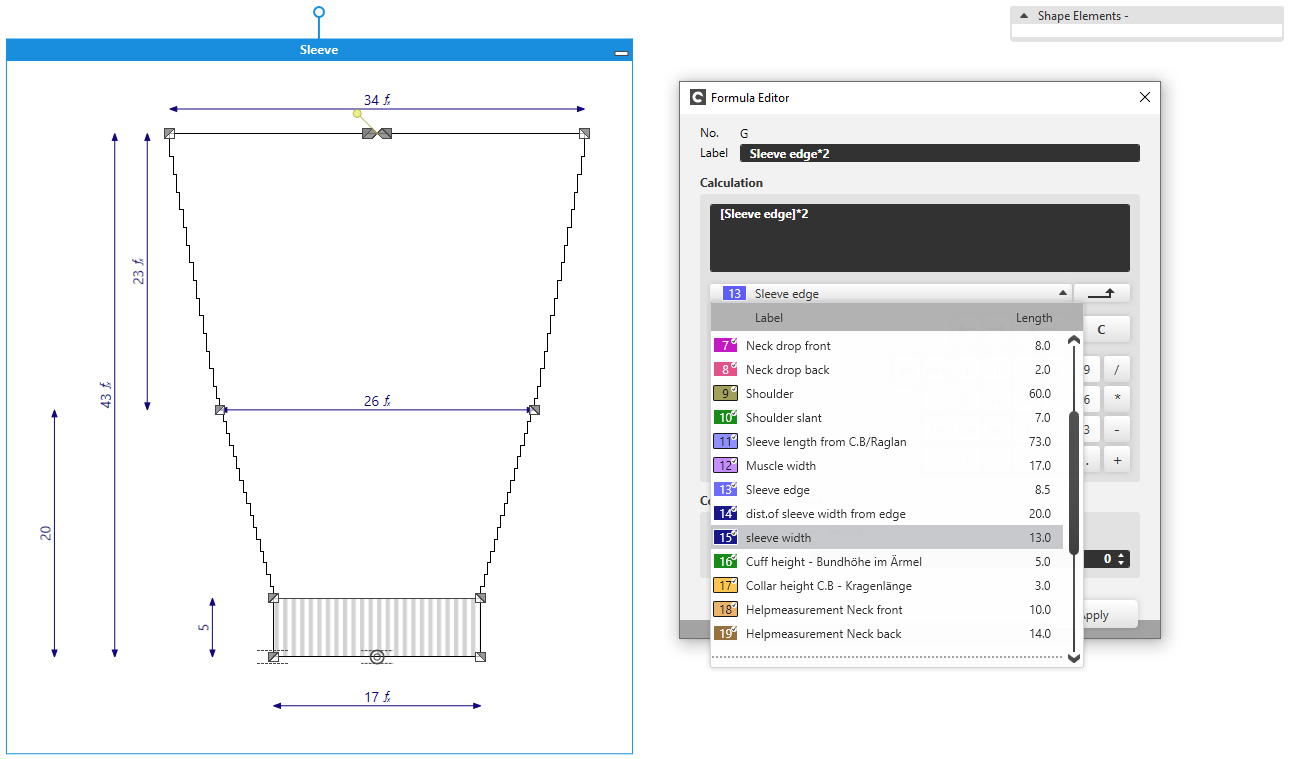
Task: Click the fx icon on the 34 dimension
Action: [x=385, y=100]
